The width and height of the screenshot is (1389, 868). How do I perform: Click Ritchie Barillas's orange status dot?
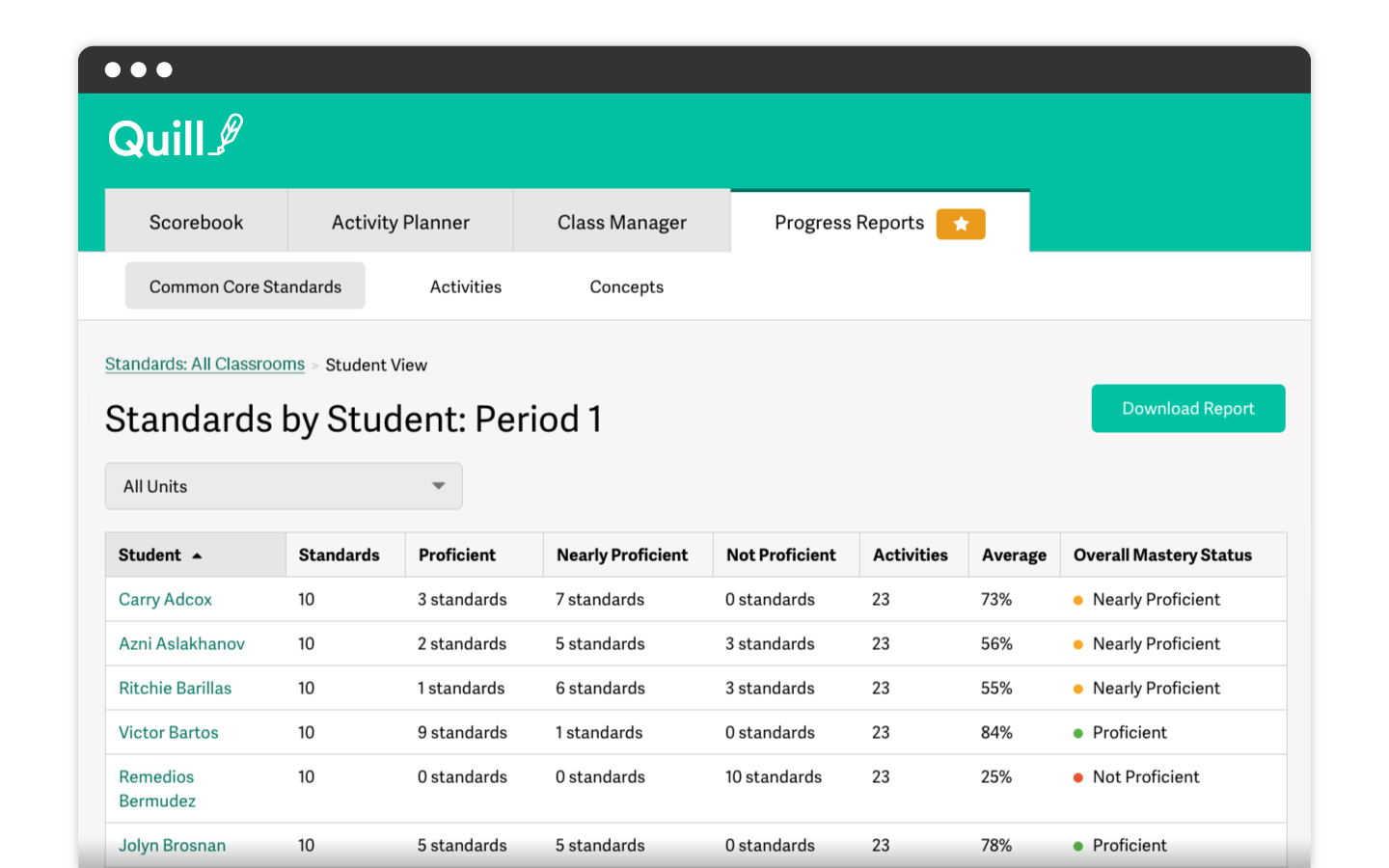pyautogui.click(x=1078, y=689)
